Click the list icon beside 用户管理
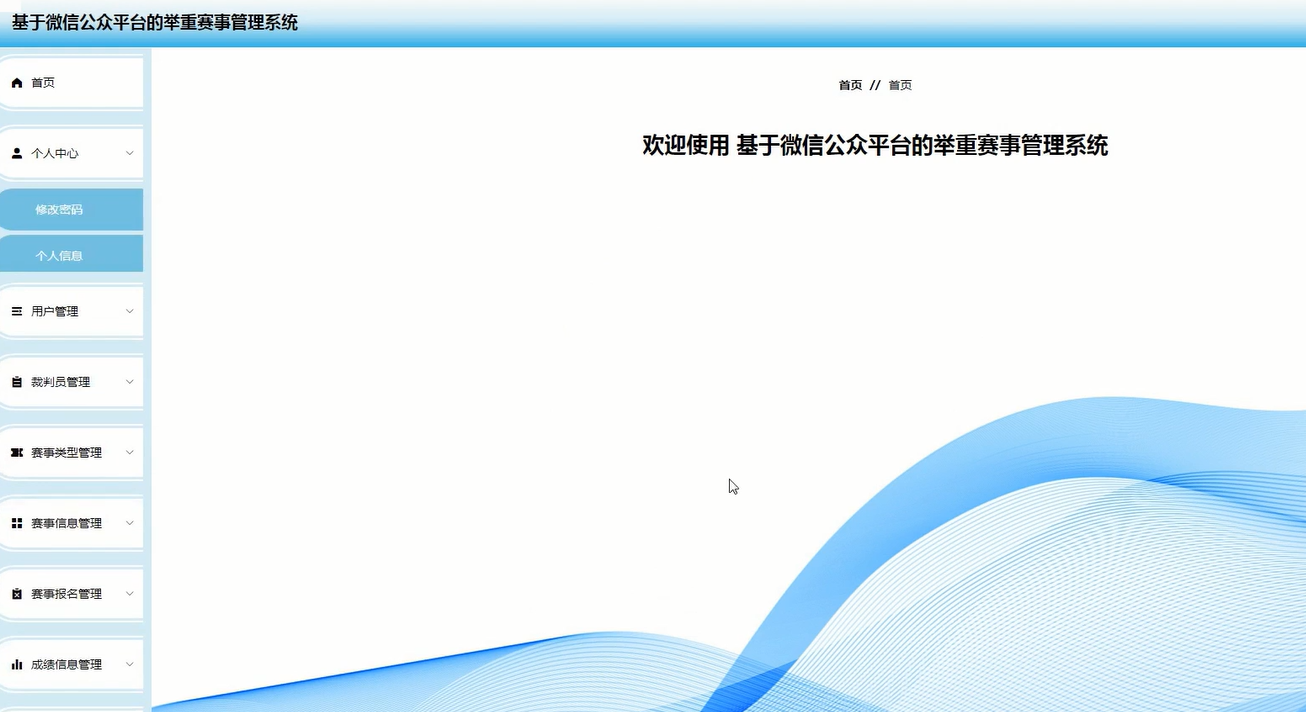This screenshot has height=712, width=1306. (17, 312)
